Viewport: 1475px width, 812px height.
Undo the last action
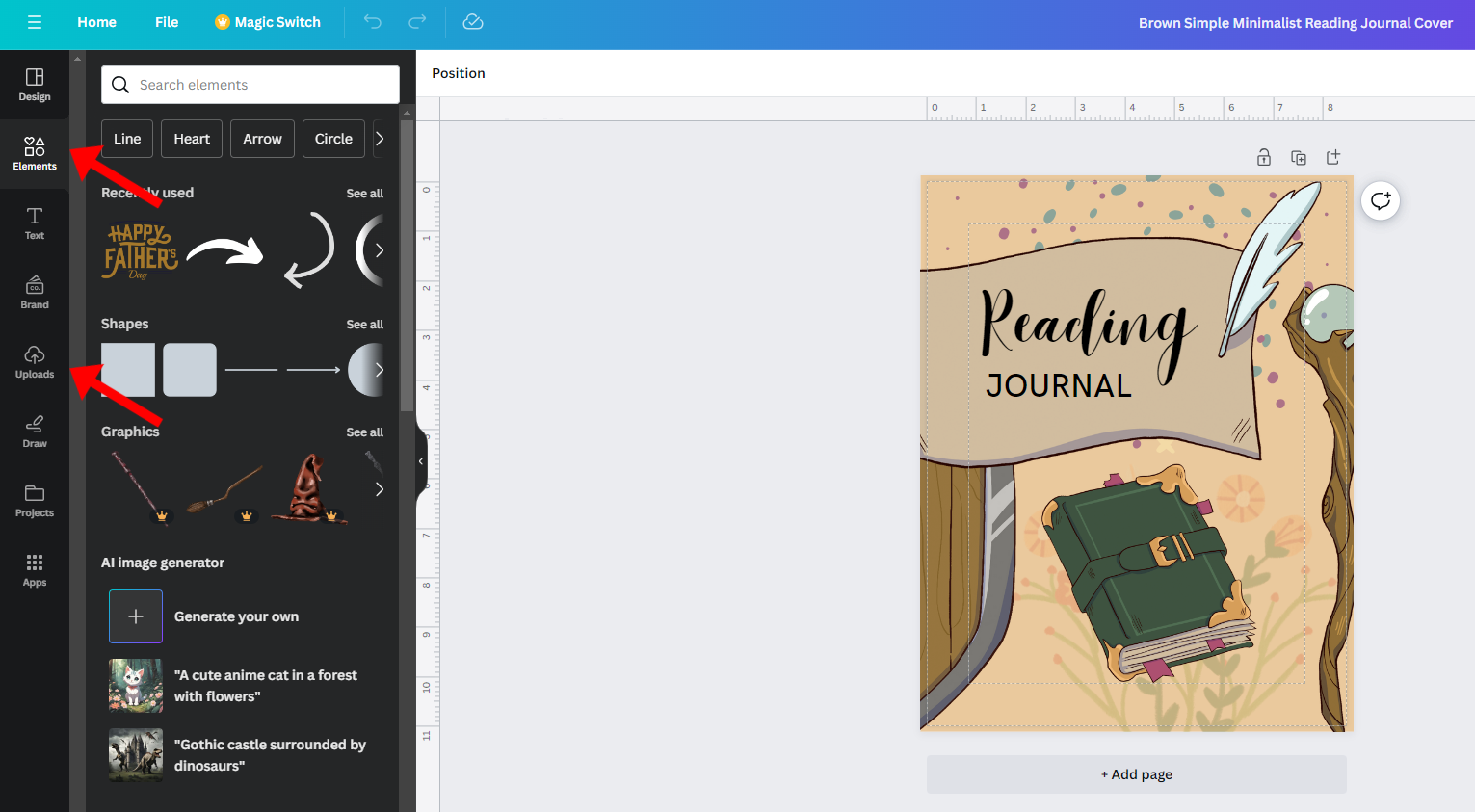click(373, 22)
